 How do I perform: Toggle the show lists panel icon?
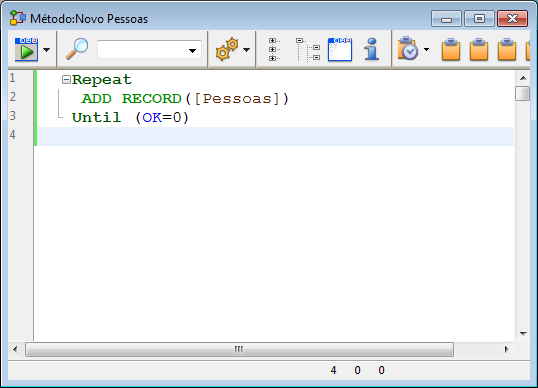[340, 50]
